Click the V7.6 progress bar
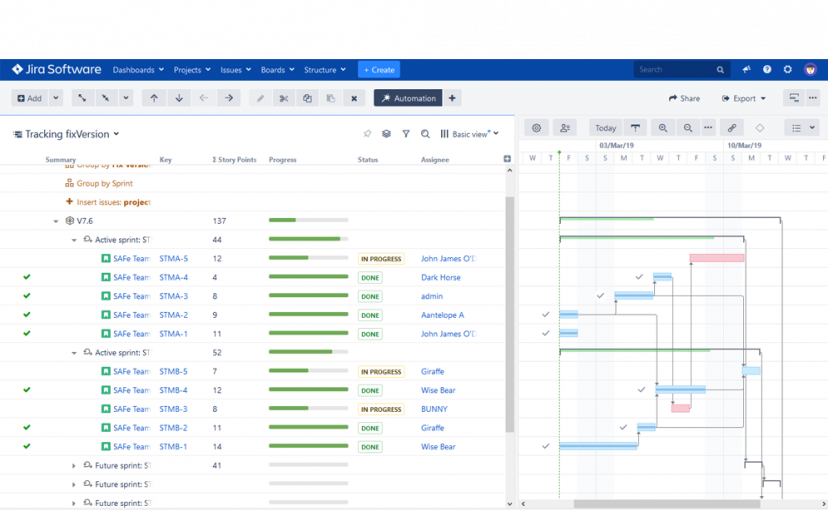 pyautogui.click(x=308, y=220)
